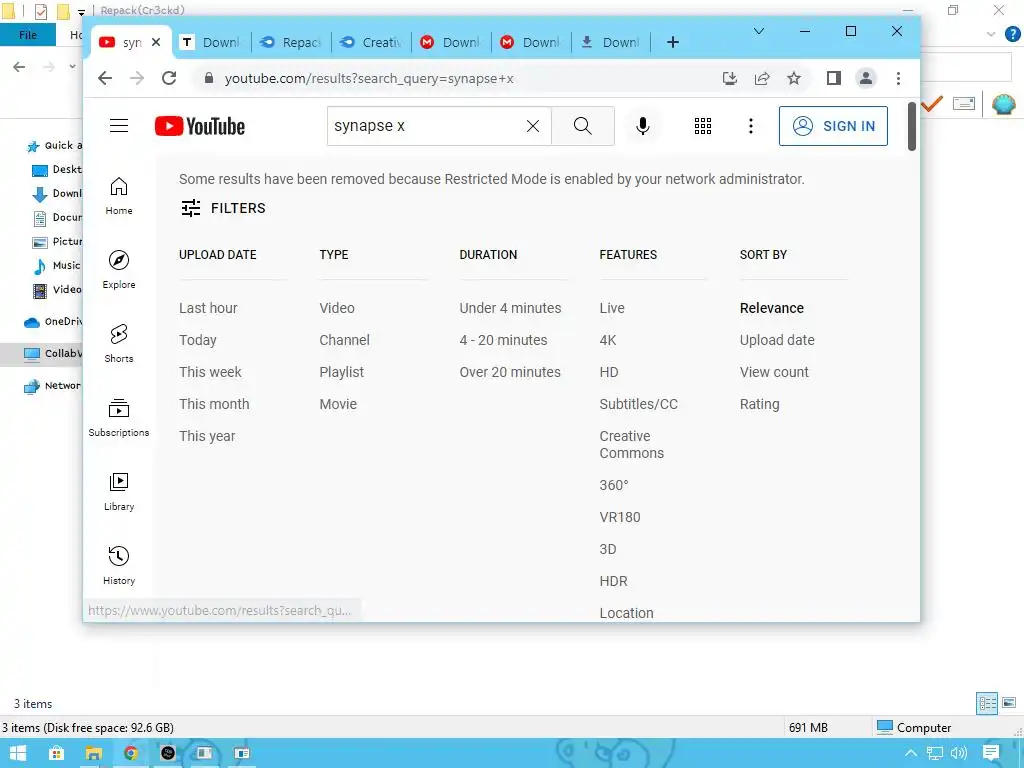Switch to the 'Creativ' browser tab
Viewport: 1024px width, 768px height.
372,42
